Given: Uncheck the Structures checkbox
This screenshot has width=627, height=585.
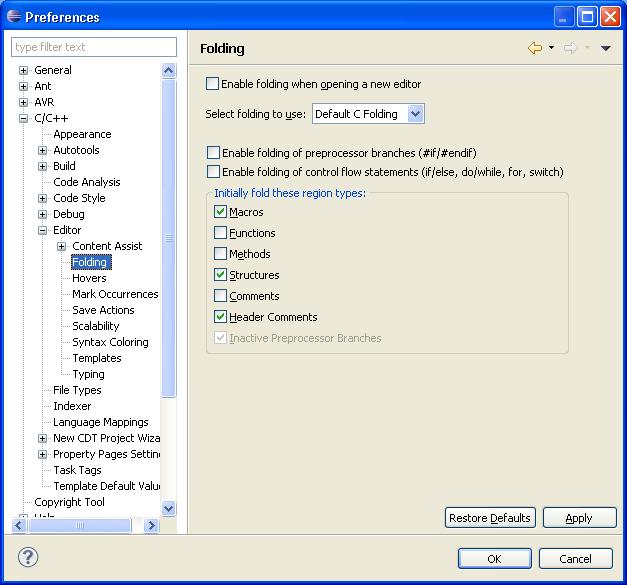Looking at the screenshot, I should pos(220,275).
